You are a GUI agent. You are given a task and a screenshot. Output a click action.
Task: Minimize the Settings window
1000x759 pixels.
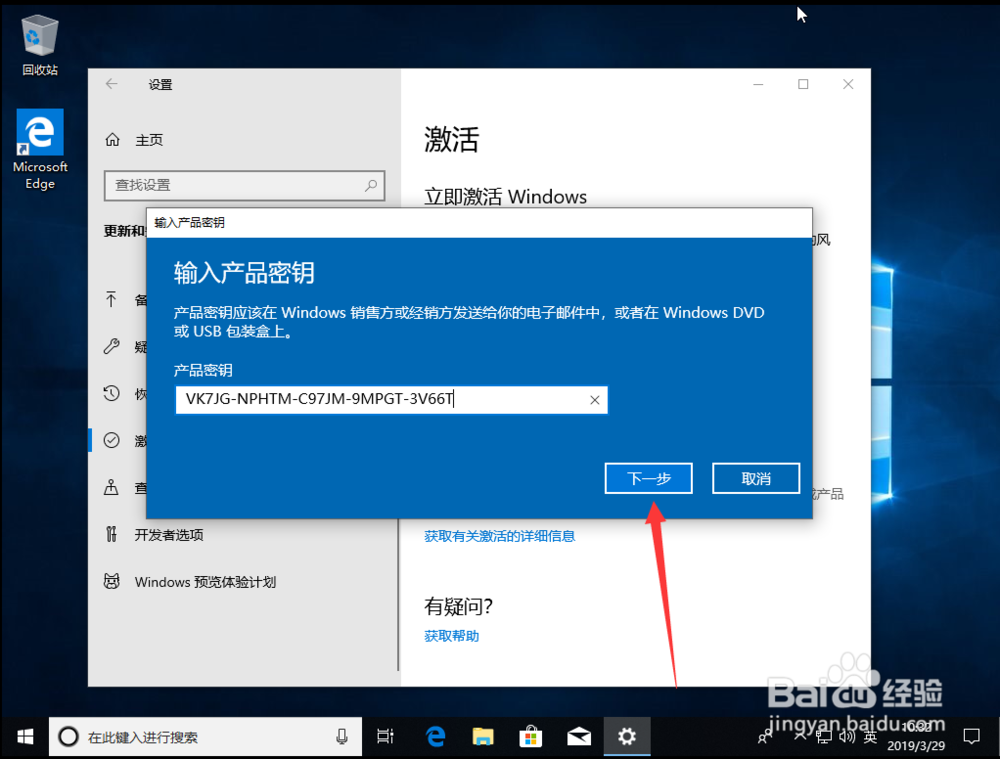(758, 84)
